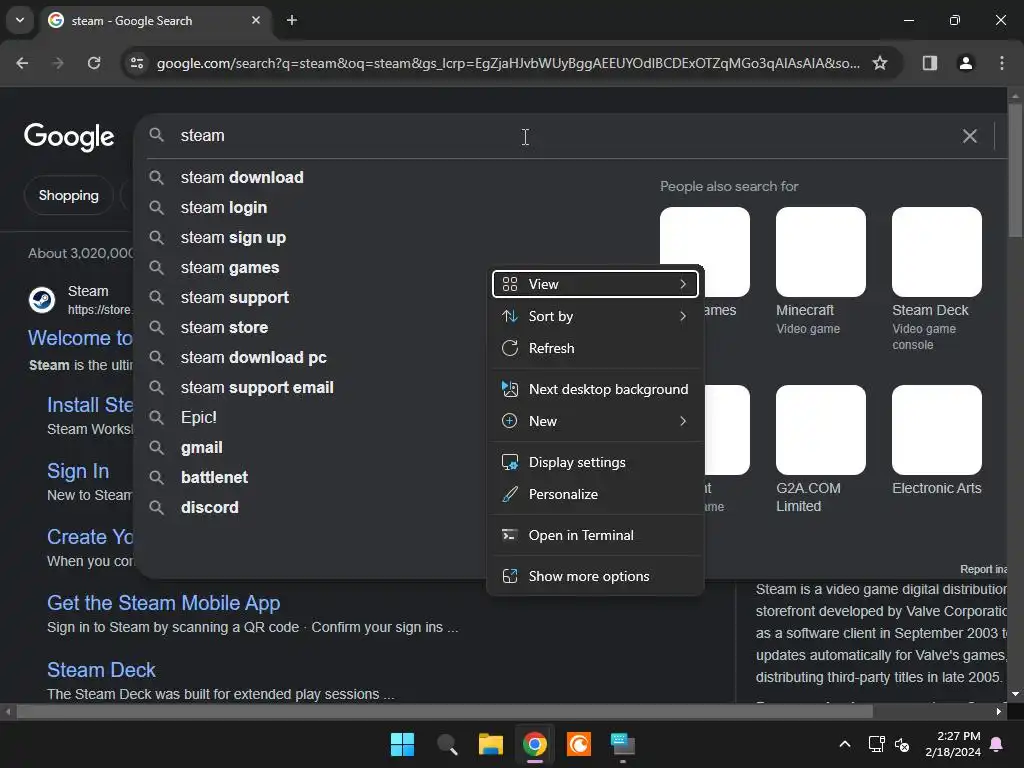Open Get the Steam Mobile App link
Image resolution: width=1024 pixels, height=768 pixels.
tap(163, 603)
